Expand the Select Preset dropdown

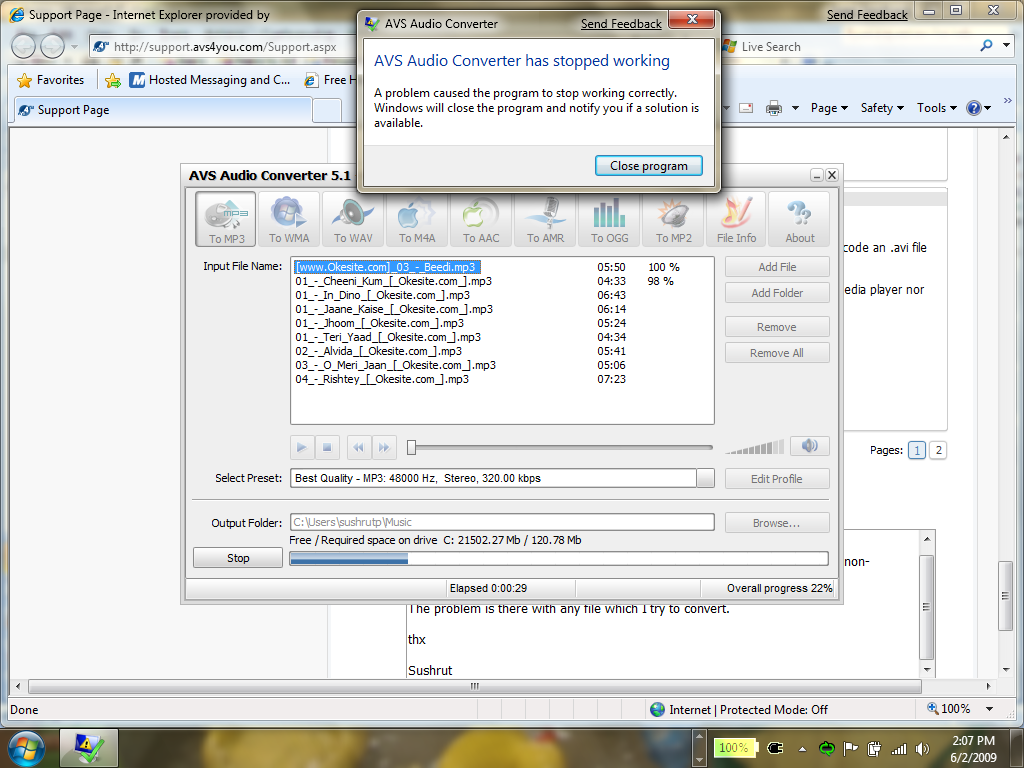point(706,479)
